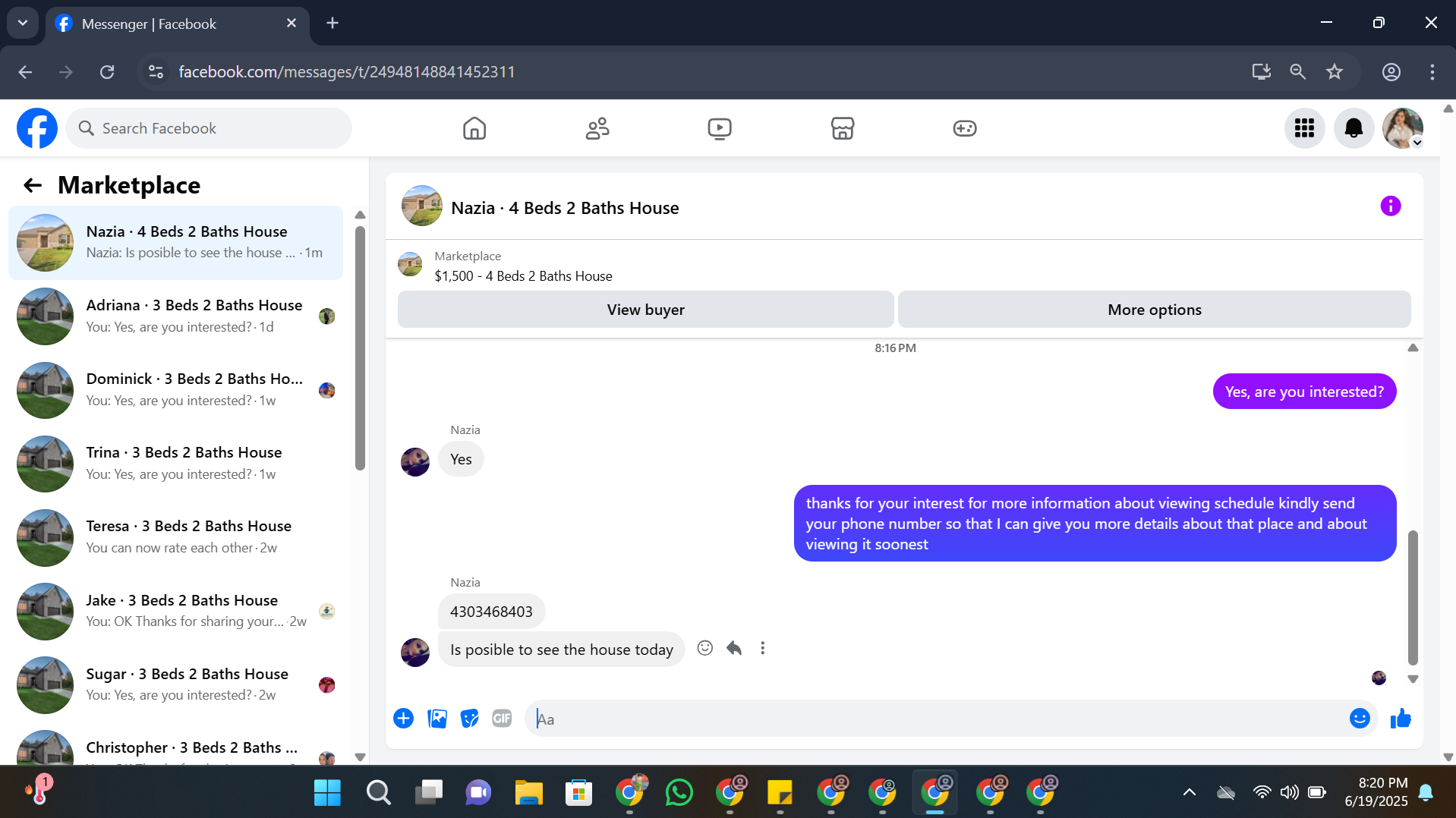Viewport: 1456px width, 818px height.
Task: Close the Messenger | Facebook tab
Action: click(x=292, y=24)
